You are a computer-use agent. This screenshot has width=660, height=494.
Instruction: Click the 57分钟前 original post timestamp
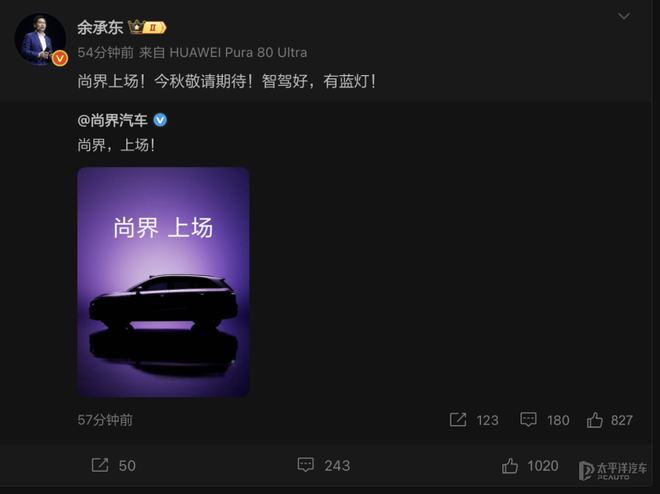coord(105,420)
